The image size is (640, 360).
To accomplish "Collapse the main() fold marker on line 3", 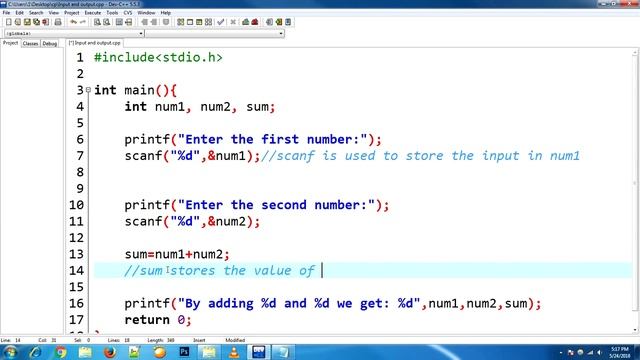I will point(88,90).
